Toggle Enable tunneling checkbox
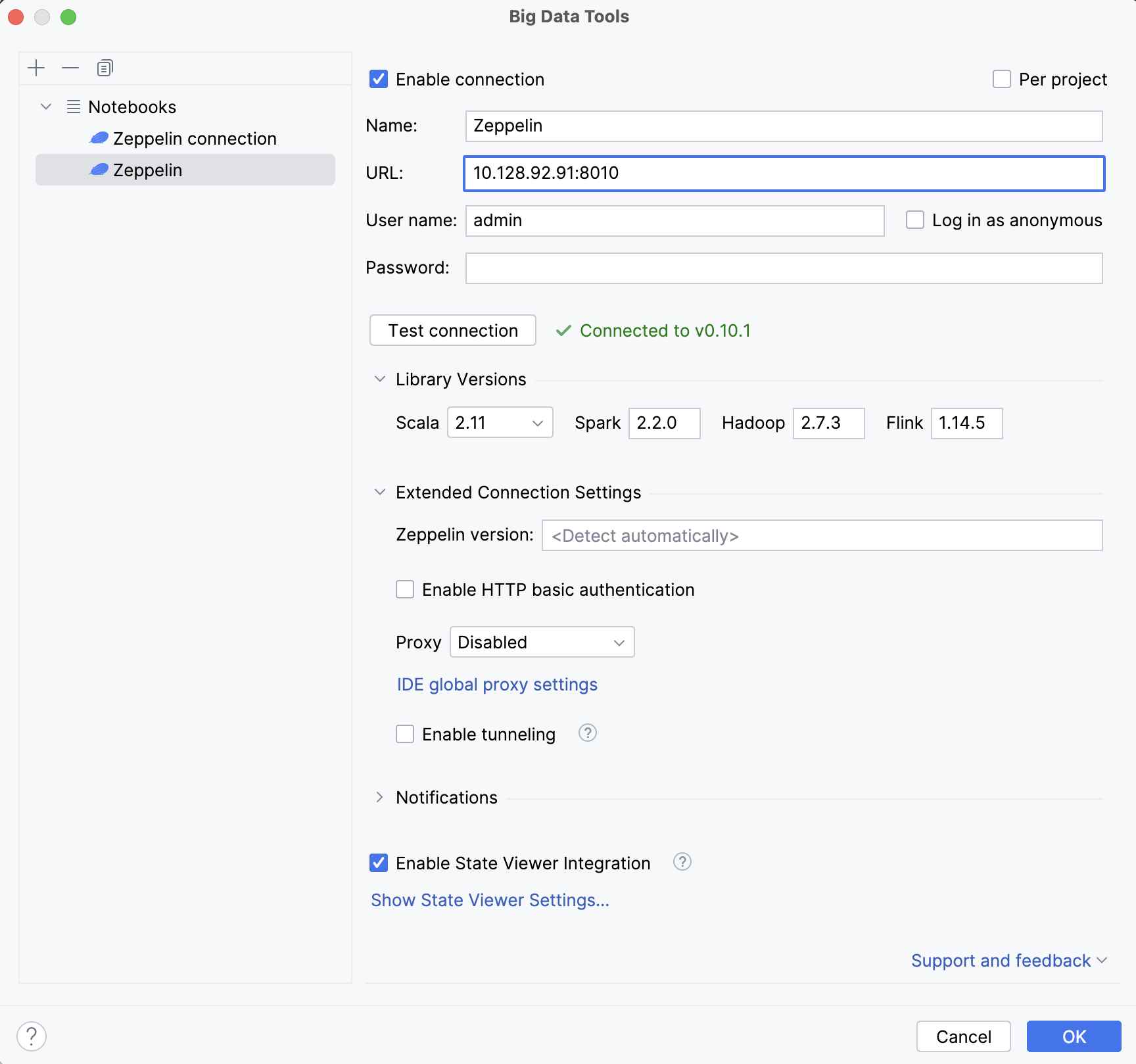The height and width of the screenshot is (1064, 1136). click(x=405, y=734)
